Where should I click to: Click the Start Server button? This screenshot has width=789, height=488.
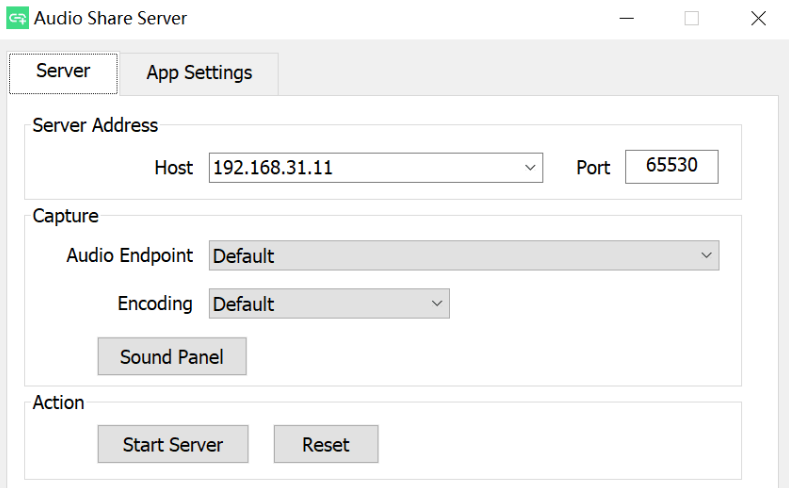[172, 444]
